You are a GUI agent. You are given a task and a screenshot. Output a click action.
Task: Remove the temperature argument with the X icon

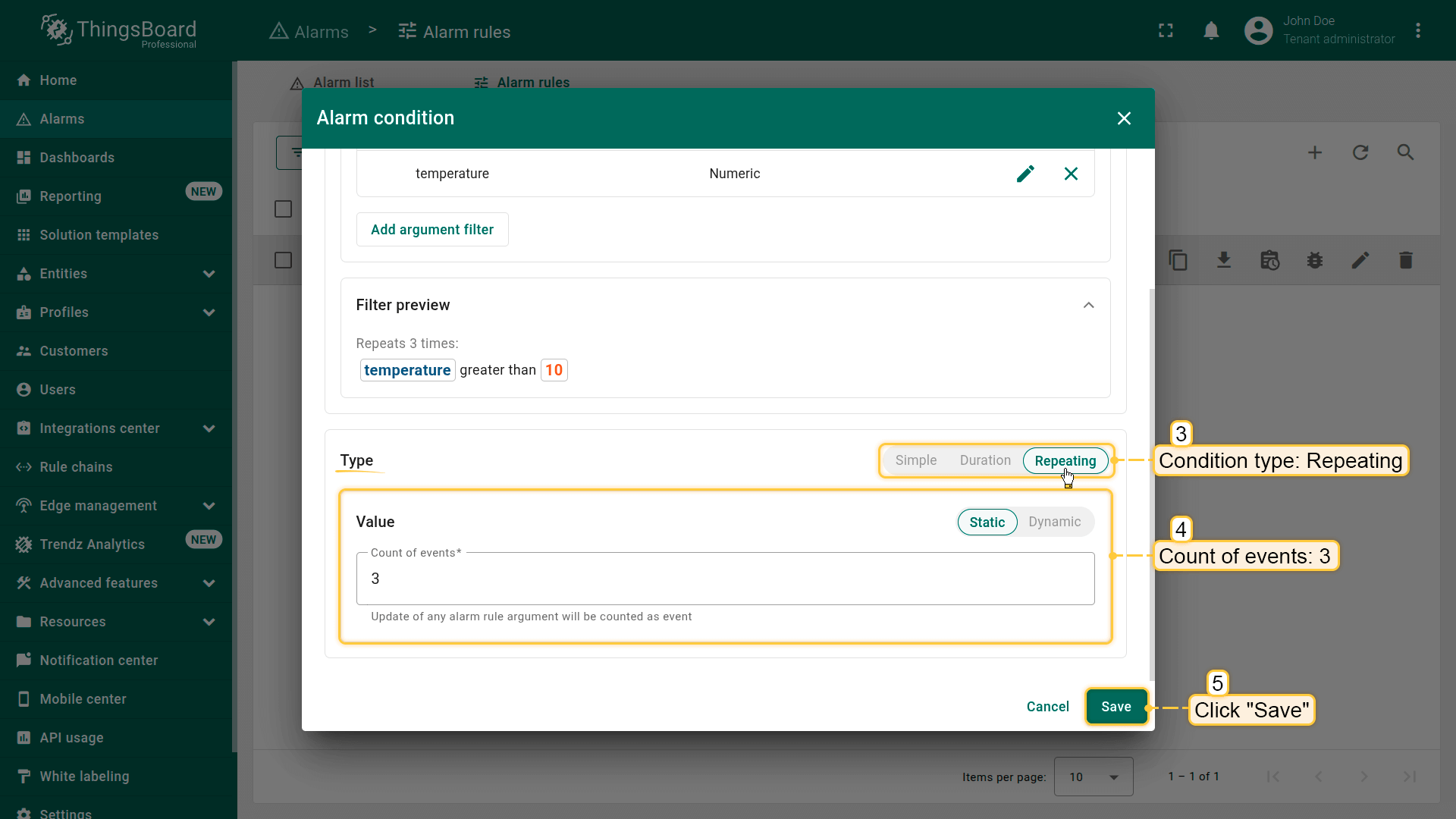[x=1071, y=174]
